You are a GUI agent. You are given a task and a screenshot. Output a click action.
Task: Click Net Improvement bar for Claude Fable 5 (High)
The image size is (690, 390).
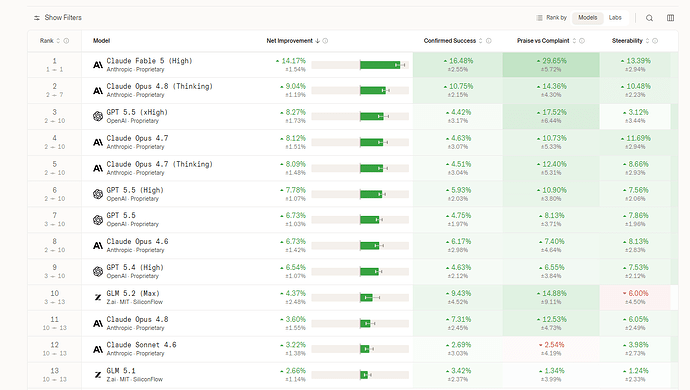pyautogui.click(x=360, y=65)
